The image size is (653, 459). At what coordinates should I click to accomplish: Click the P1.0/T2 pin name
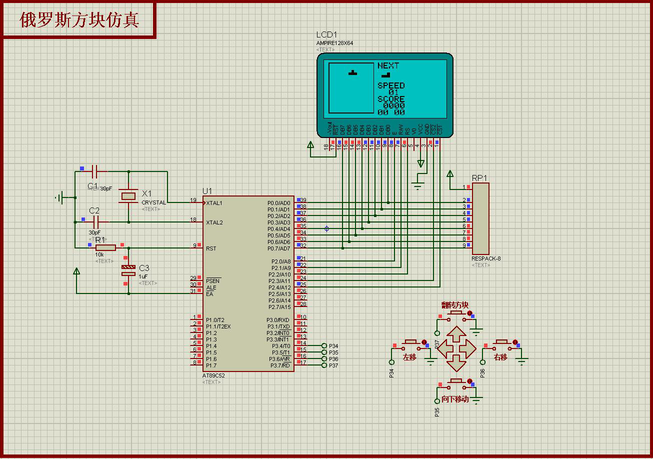click(x=215, y=320)
